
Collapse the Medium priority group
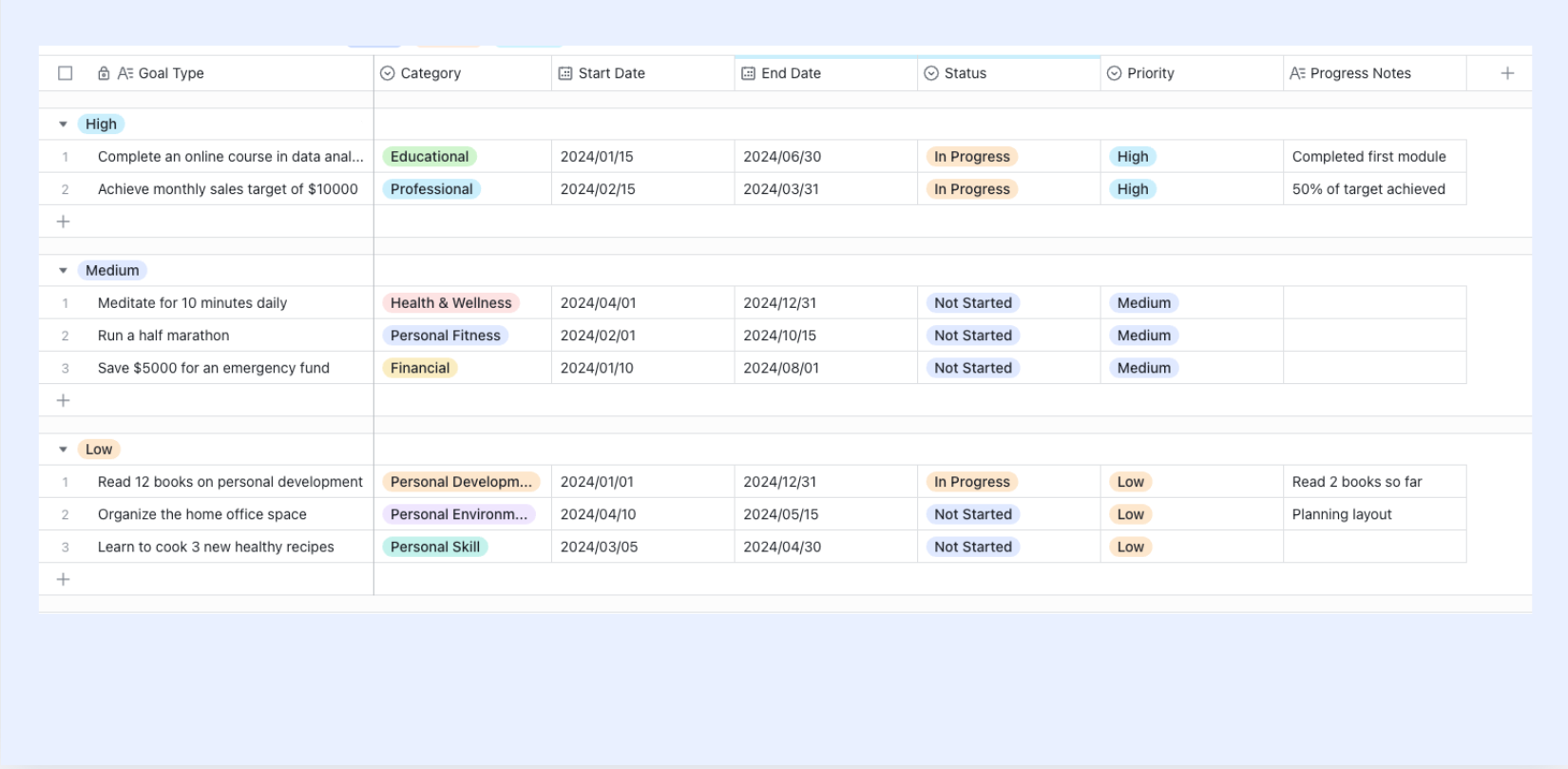[x=63, y=271]
